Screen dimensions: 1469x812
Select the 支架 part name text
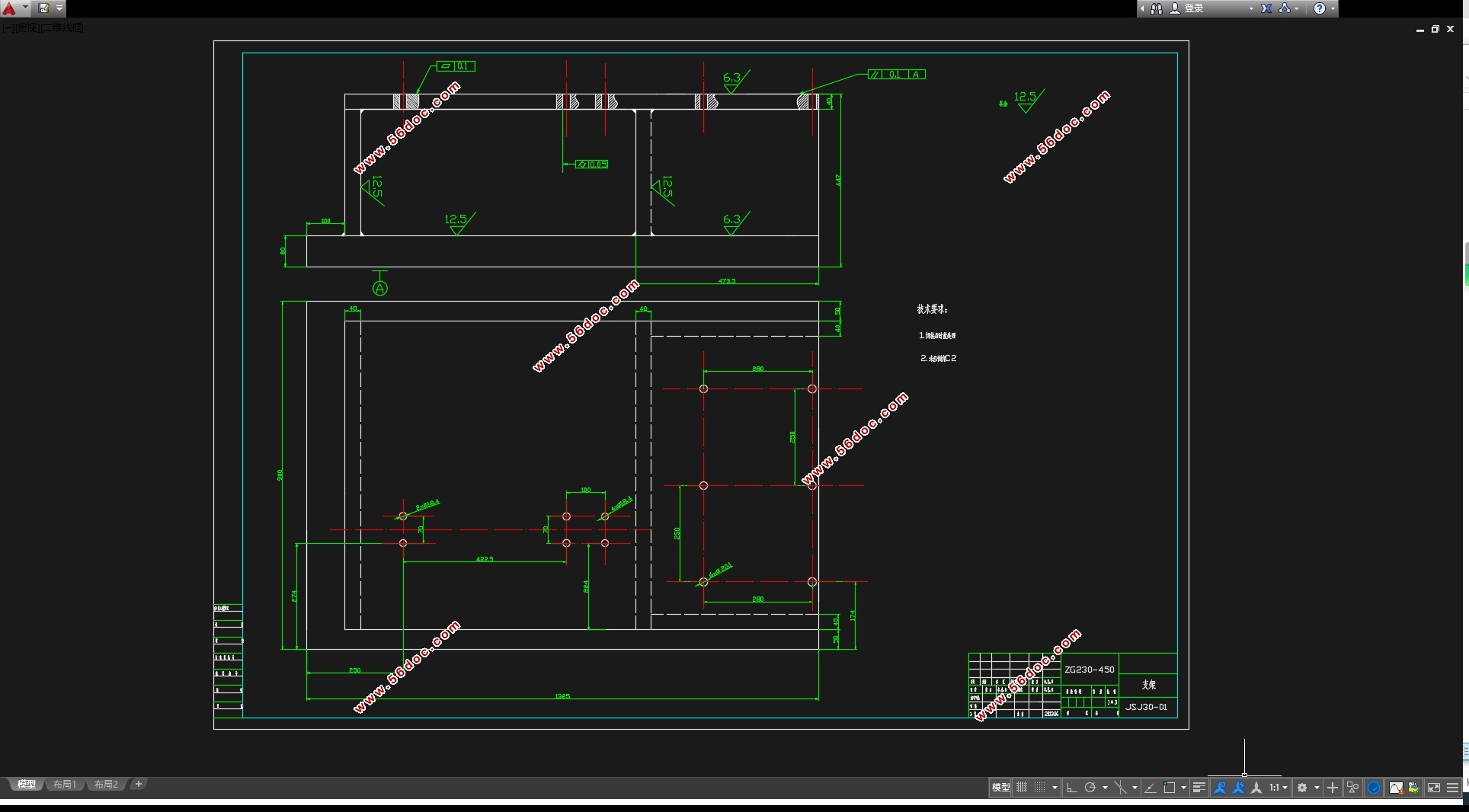(1149, 685)
